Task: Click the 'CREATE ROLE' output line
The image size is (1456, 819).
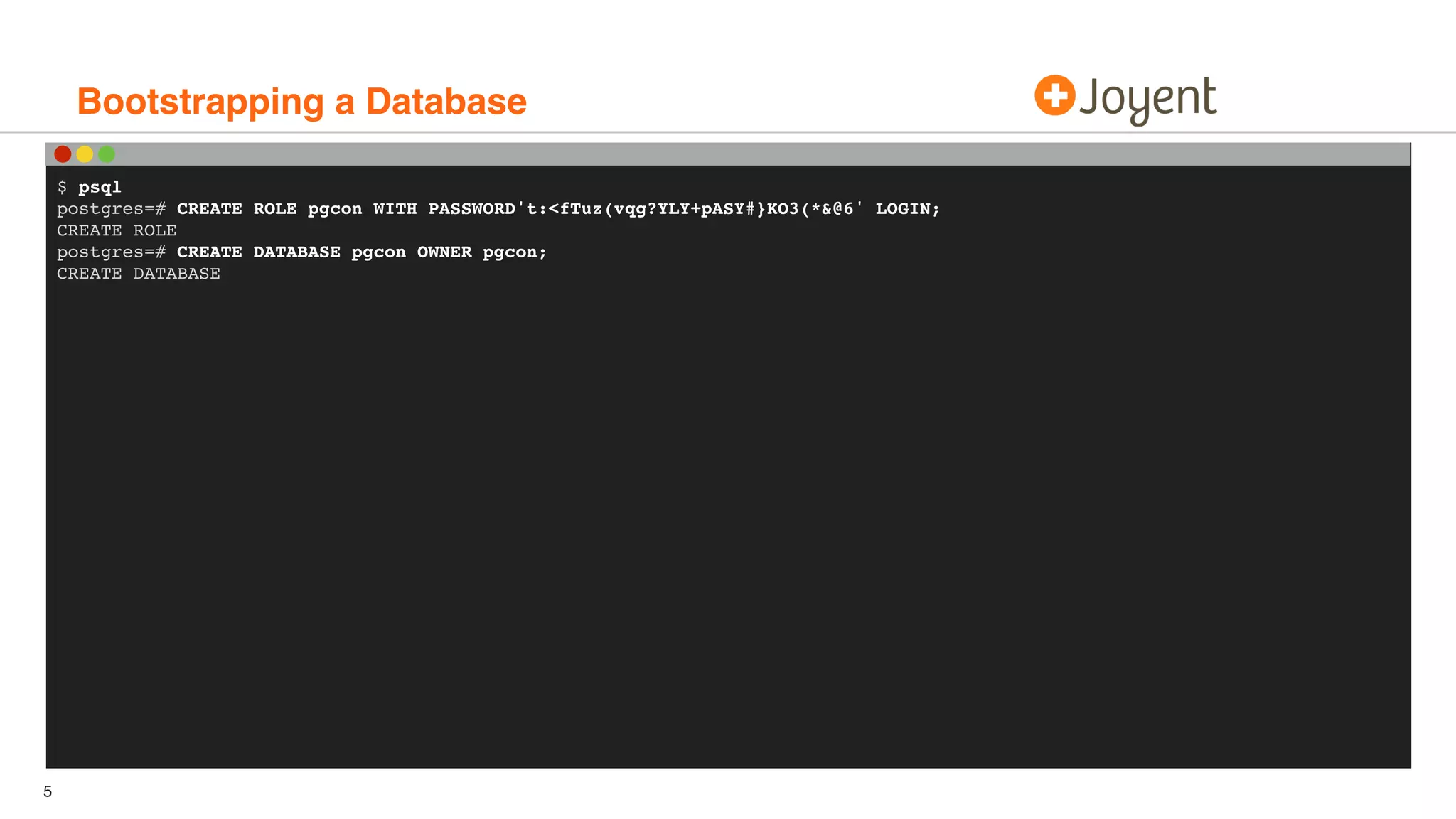Action: [117, 230]
